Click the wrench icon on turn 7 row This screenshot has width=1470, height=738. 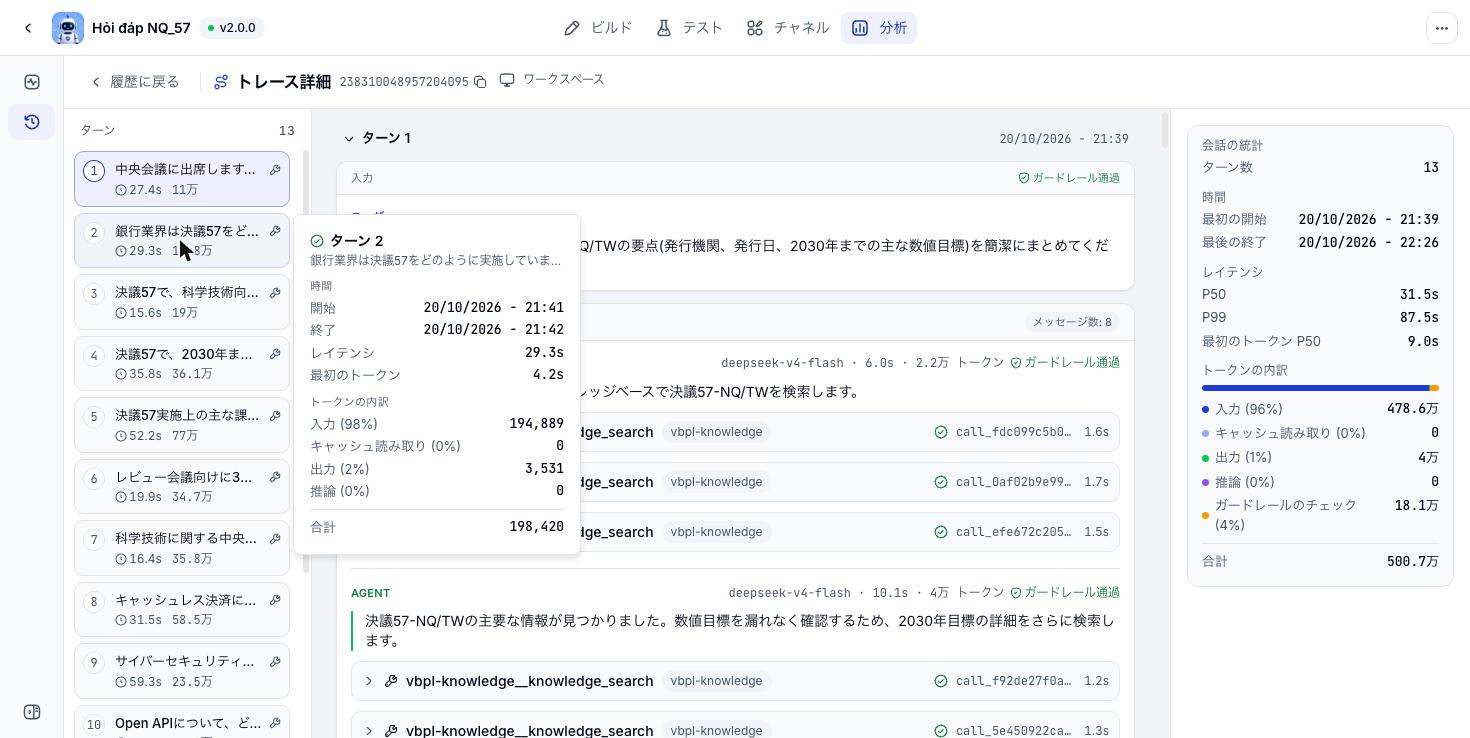coord(275,539)
